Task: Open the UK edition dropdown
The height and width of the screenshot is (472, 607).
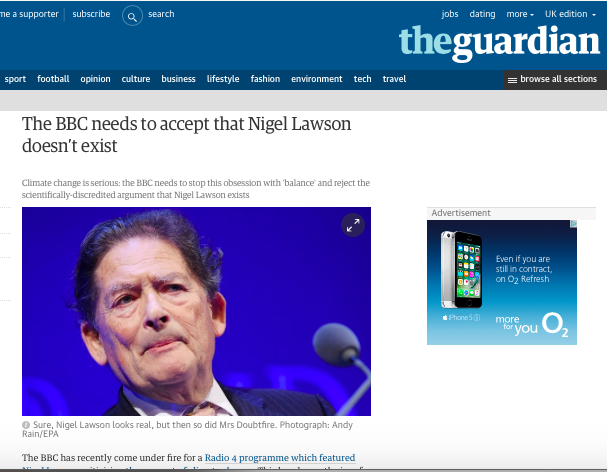Action: 570,14
